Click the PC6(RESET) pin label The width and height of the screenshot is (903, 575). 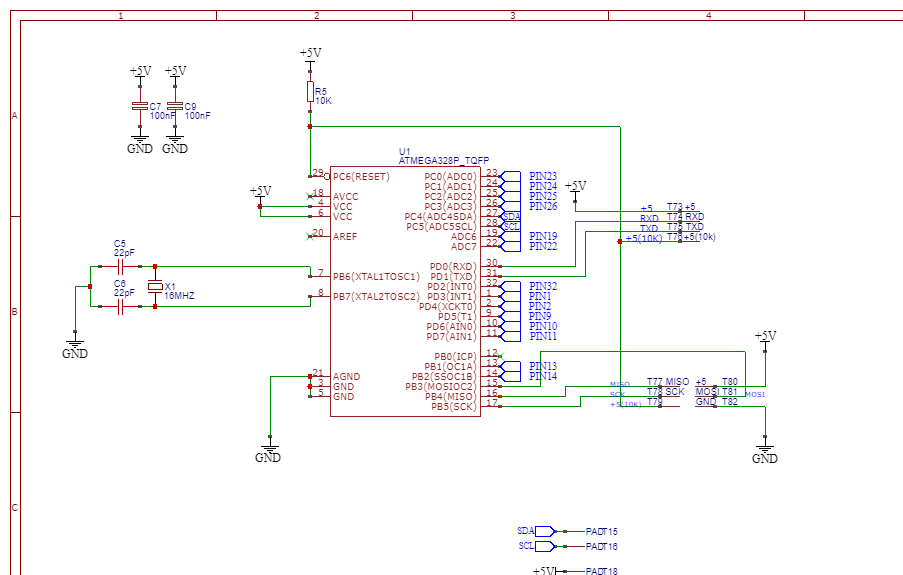(361, 177)
